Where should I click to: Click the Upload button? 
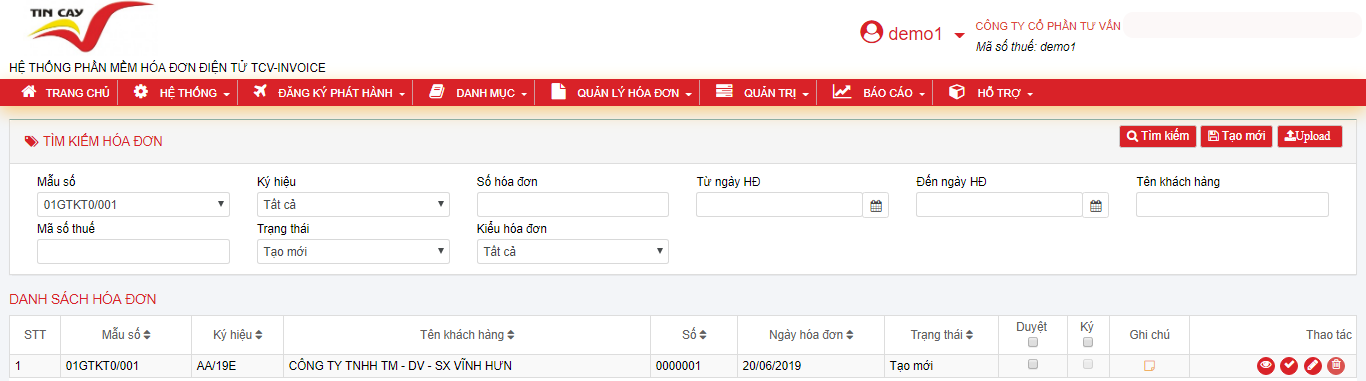pos(1309,136)
